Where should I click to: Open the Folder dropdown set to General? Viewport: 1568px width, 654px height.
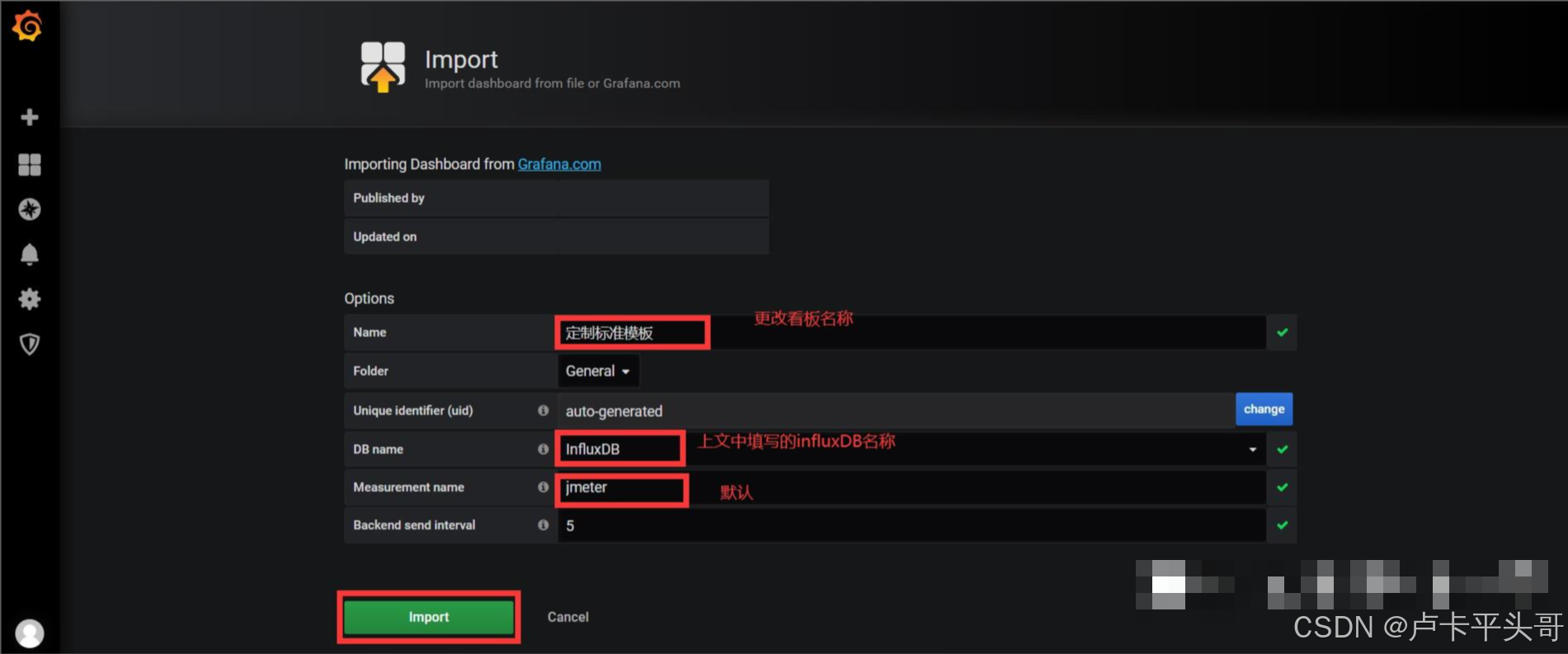(598, 371)
